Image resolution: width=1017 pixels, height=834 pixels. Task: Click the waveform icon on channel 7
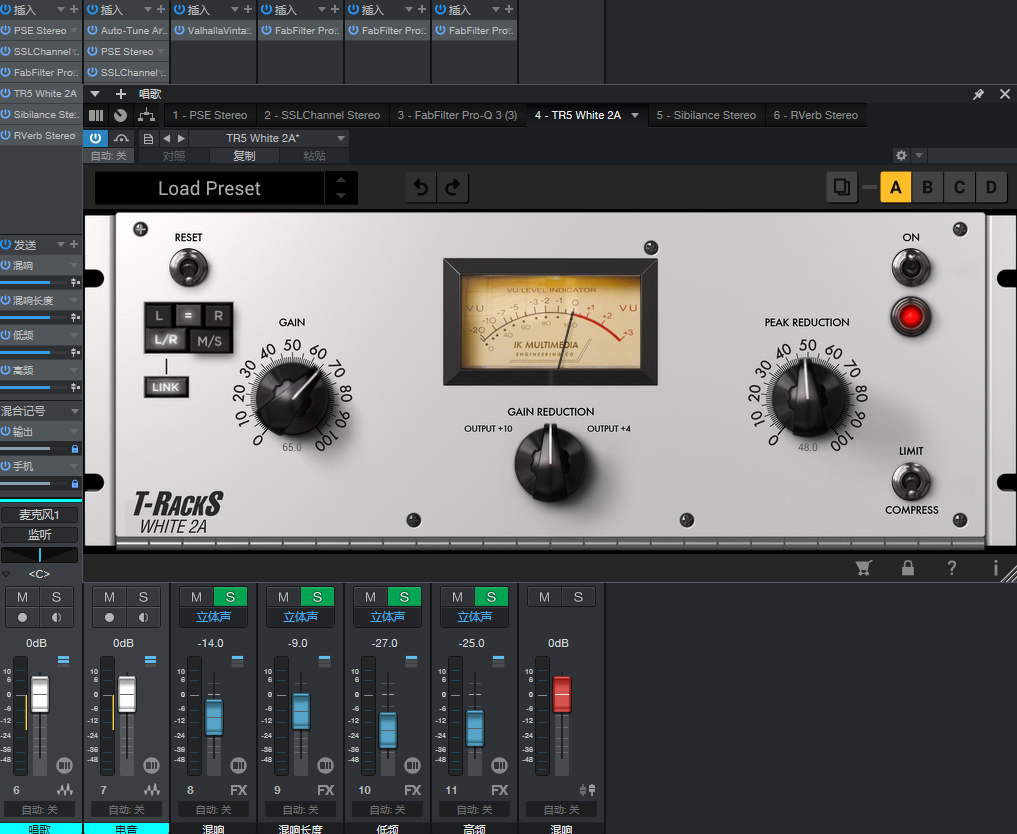(152, 790)
